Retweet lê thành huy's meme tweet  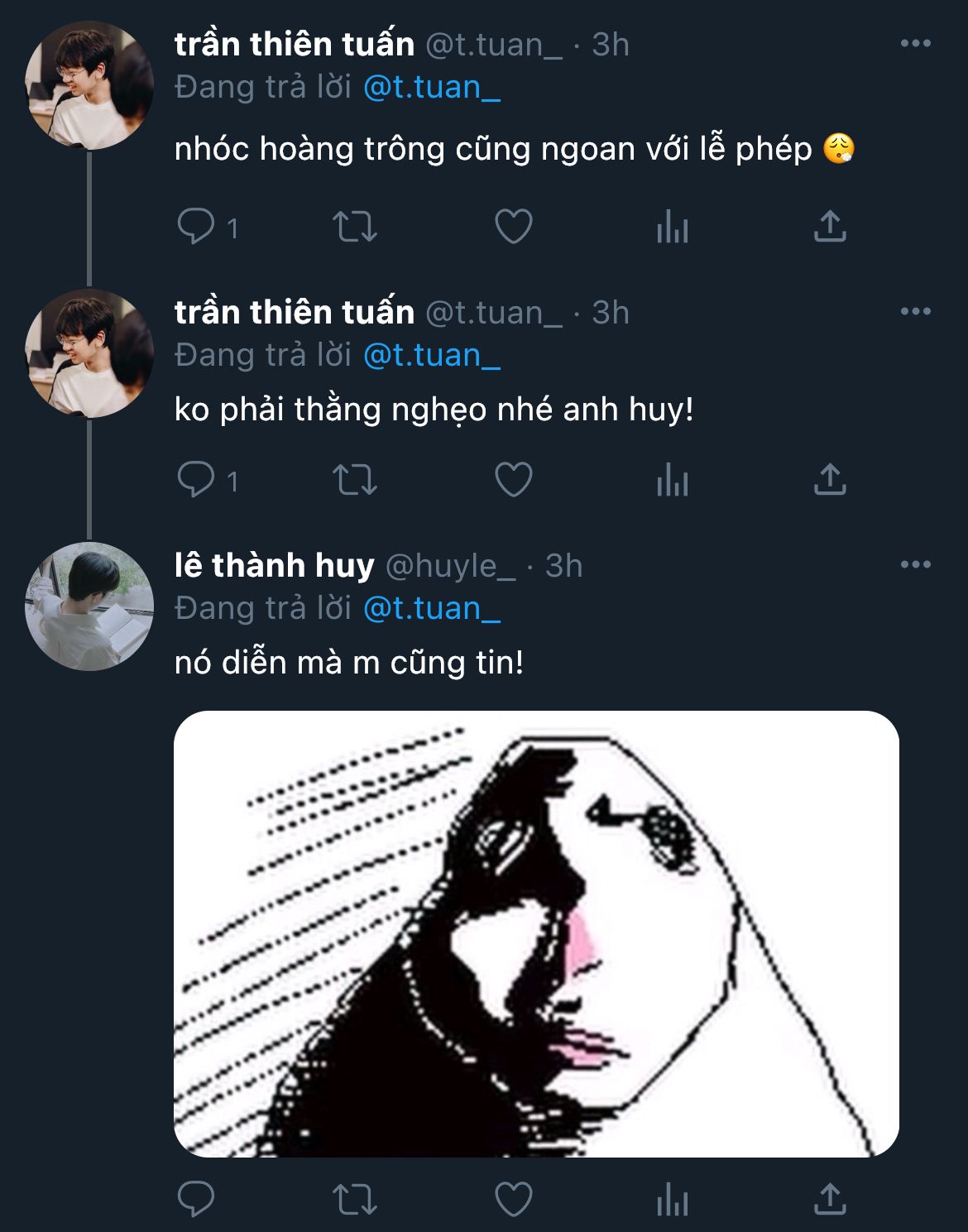pos(354,1199)
